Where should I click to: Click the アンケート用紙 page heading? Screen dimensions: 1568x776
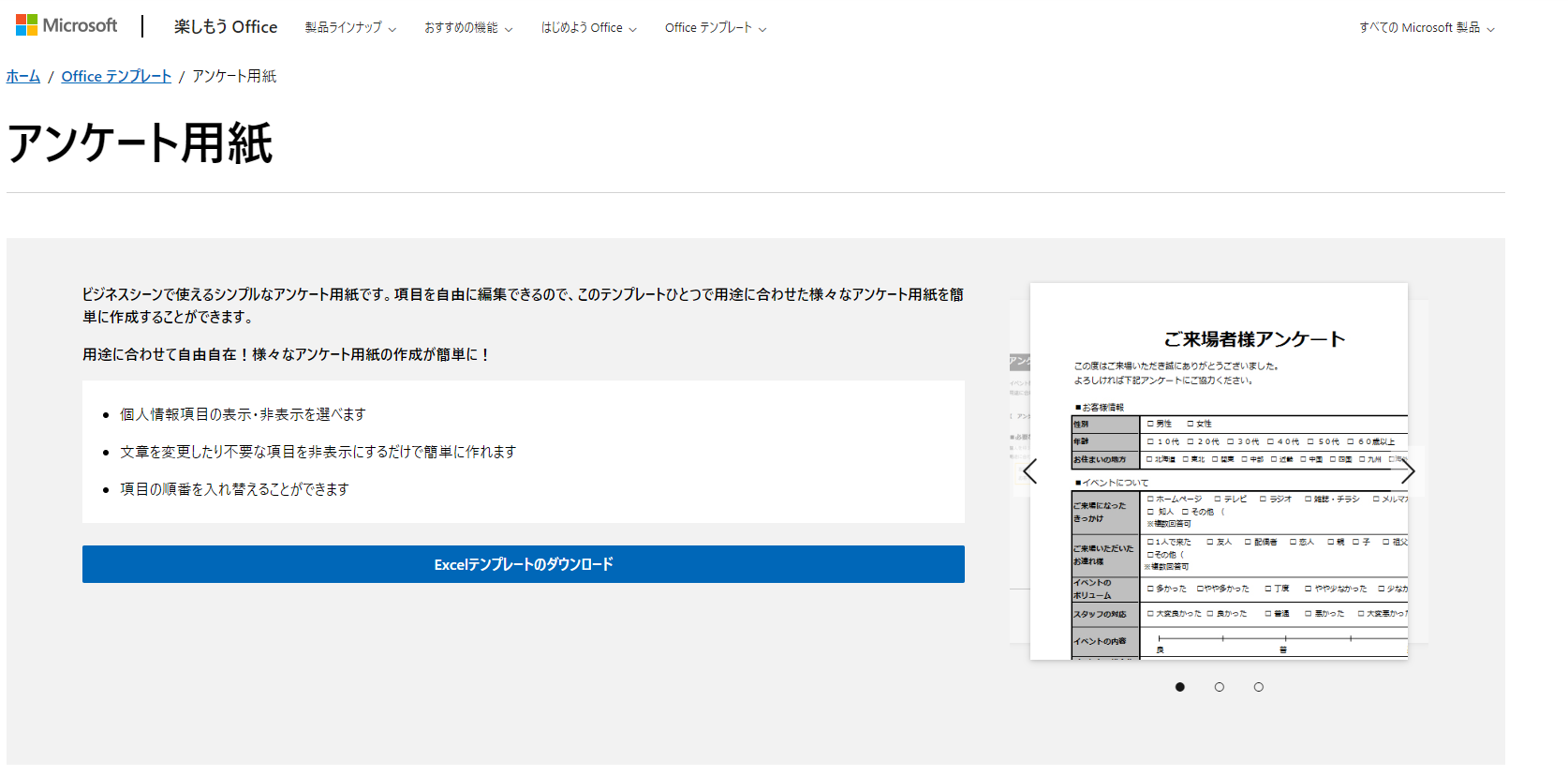coord(140,143)
